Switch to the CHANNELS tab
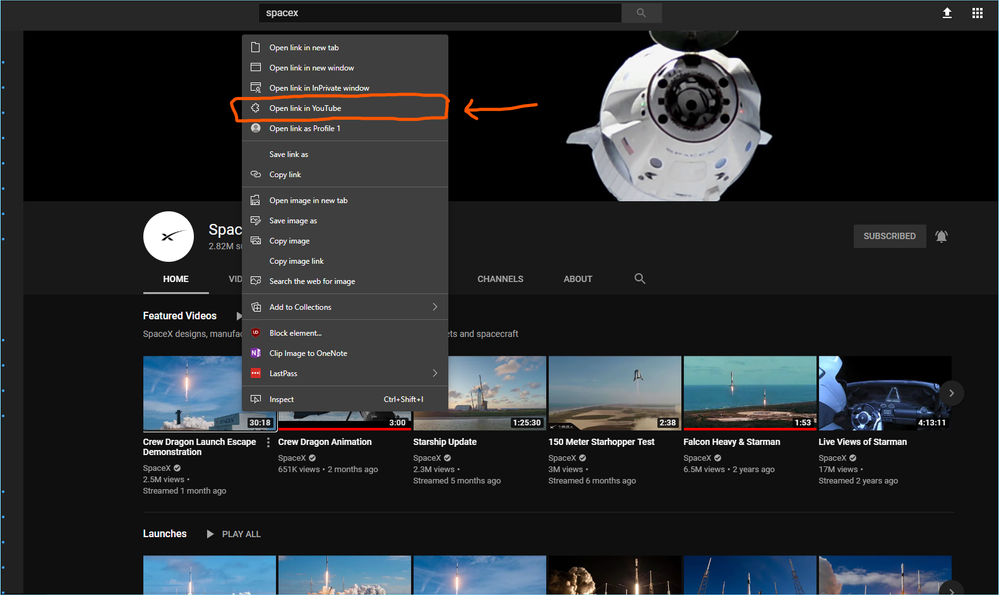The height and width of the screenshot is (595, 999). click(x=500, y=279)
